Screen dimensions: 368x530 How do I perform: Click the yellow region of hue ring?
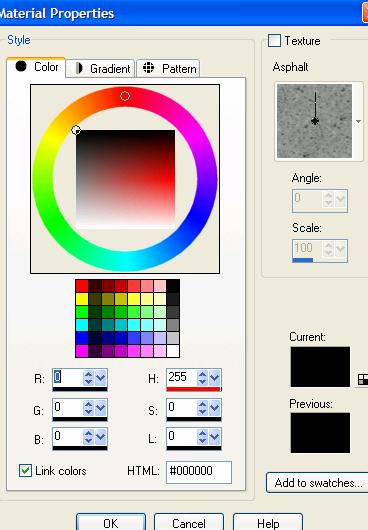(x=51, y=137)
